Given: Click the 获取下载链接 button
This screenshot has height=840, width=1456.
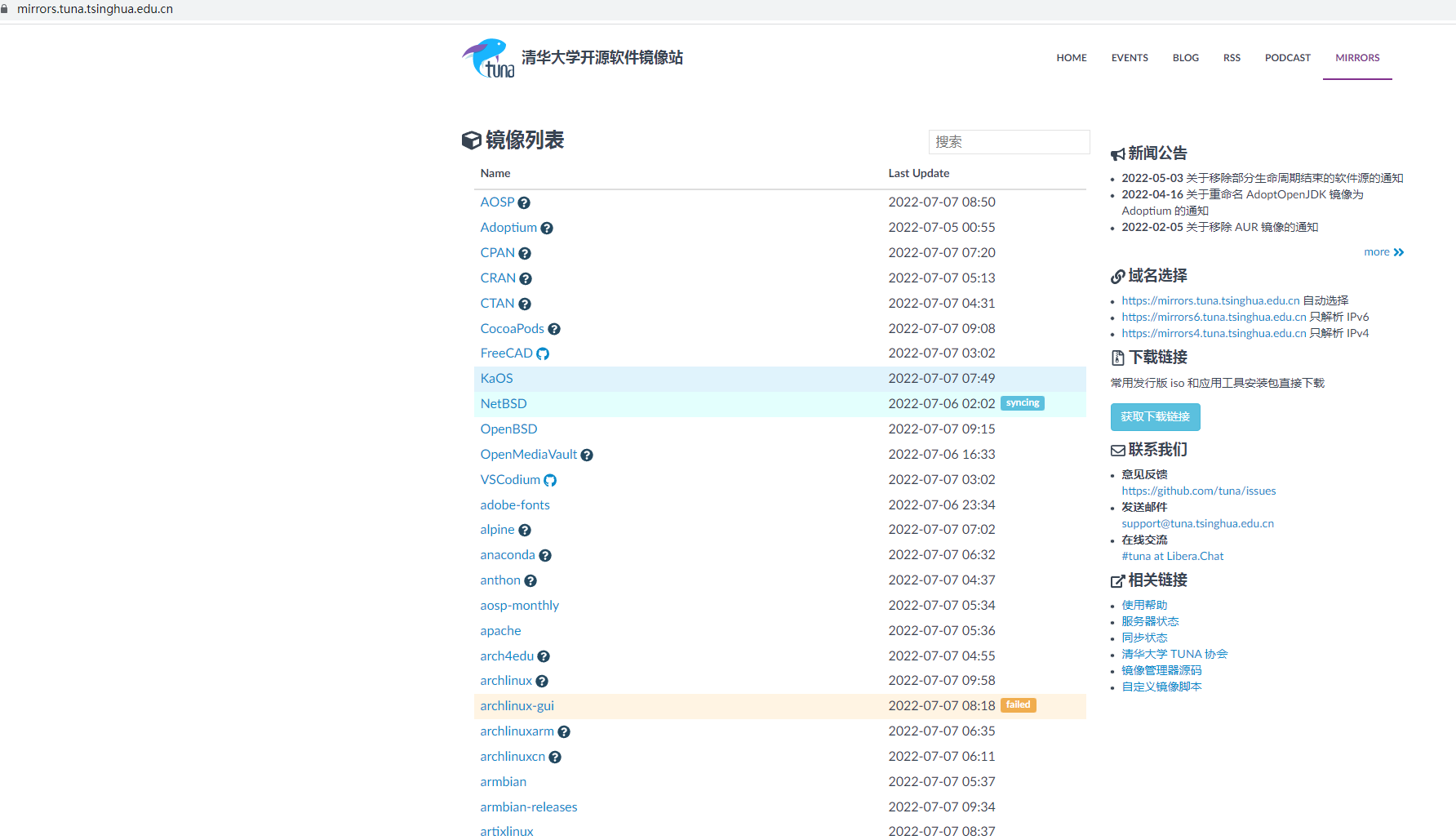Looking at the screenshot, I should coord(1155,417).
